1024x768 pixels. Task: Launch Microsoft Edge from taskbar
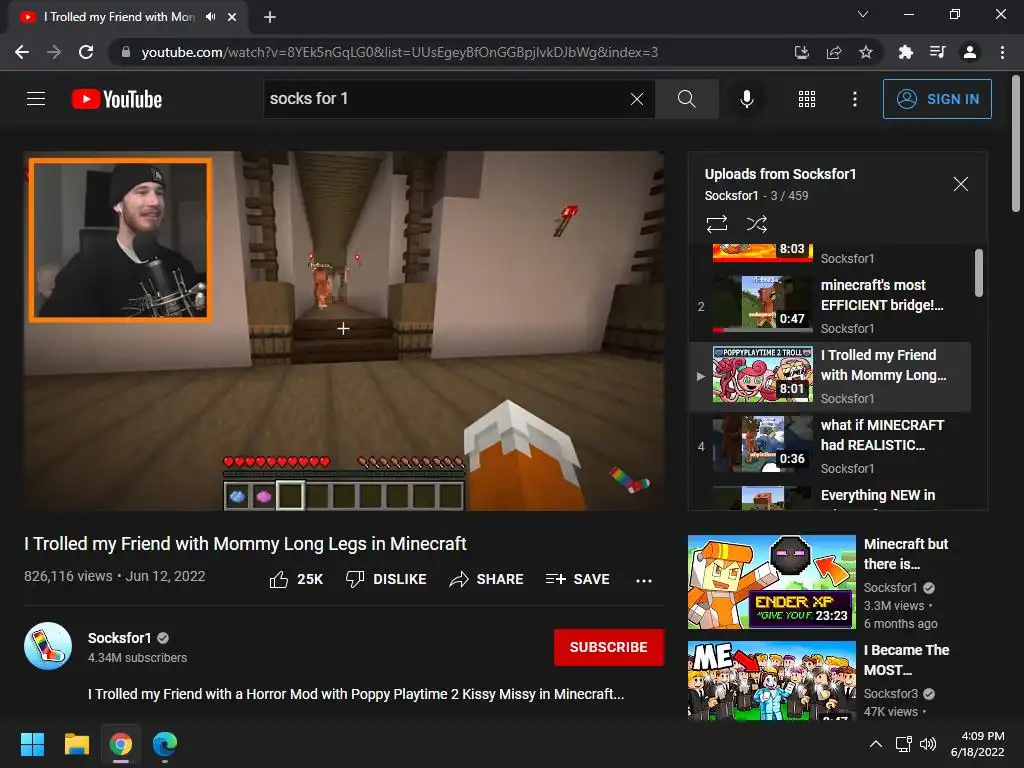point(165,744)
